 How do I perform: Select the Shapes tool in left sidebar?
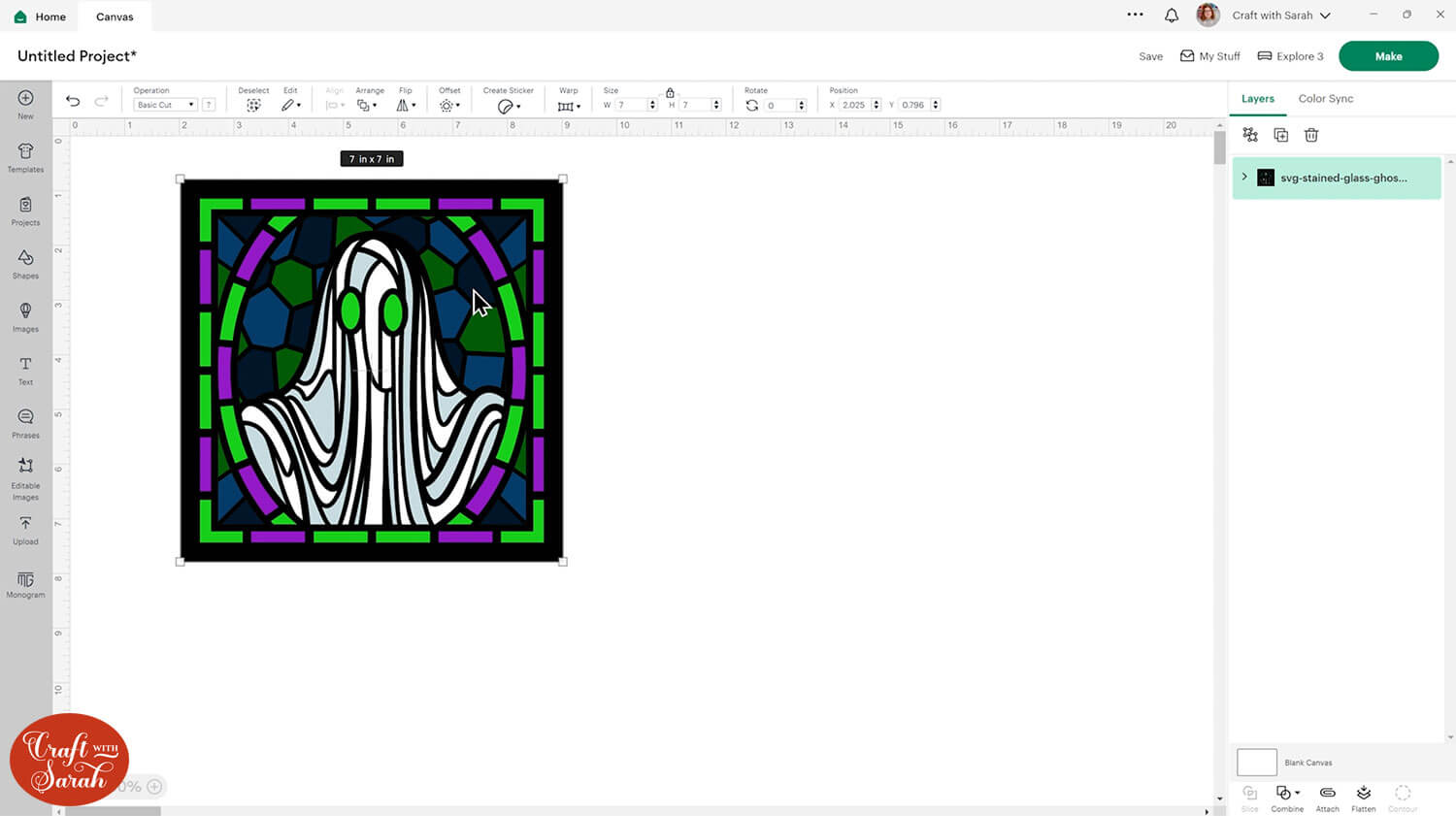point(24,262)
